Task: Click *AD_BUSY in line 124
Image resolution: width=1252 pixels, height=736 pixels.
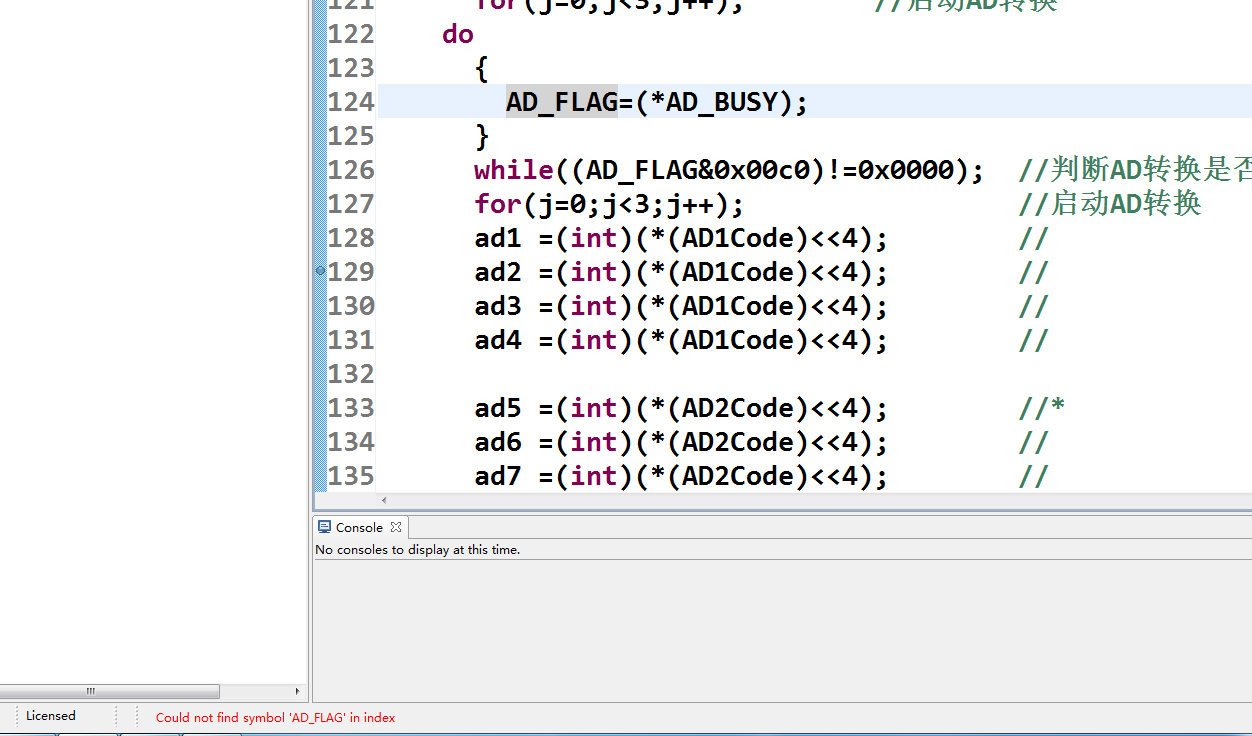Action: coord(715,102)
